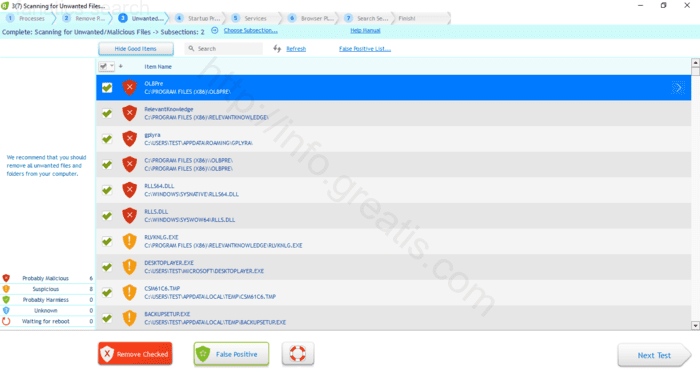700x373 pixels.
Task: Open the select-all checkbox dropdown arrow
Action: pyautogui.click(x=112, y=66)
